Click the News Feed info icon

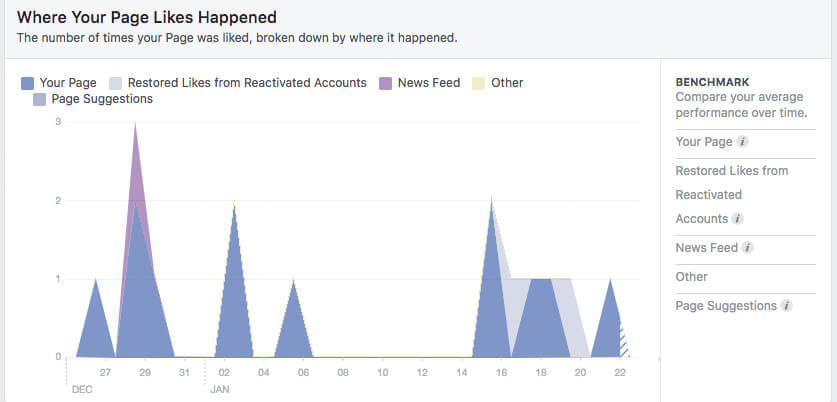coord(747,248)
